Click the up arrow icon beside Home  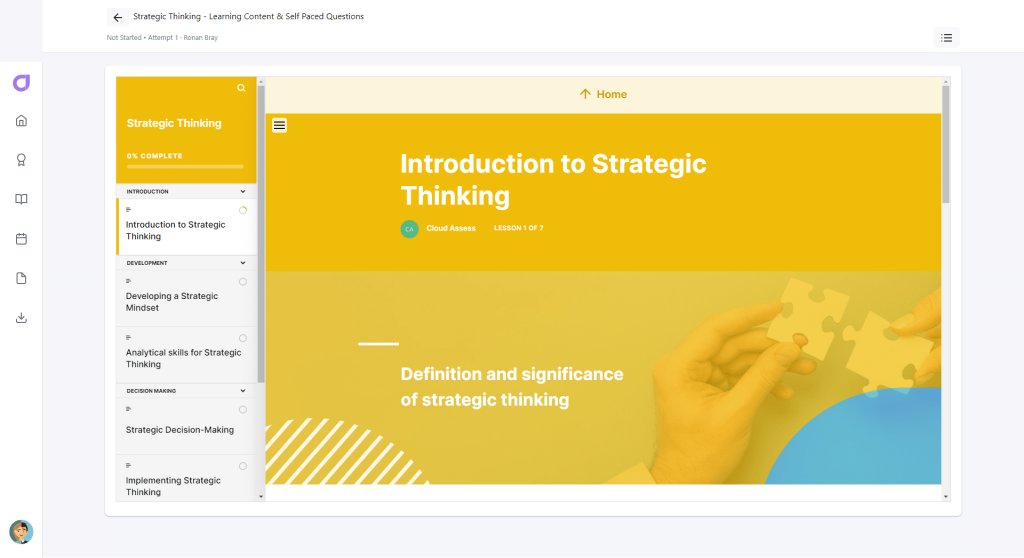click(x=585, y=94)
